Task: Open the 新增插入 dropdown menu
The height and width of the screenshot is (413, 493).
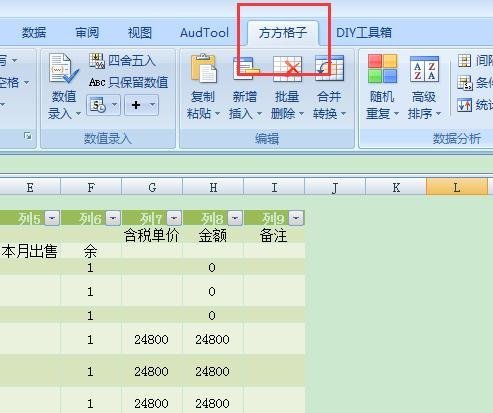Action: pos(259,114)
